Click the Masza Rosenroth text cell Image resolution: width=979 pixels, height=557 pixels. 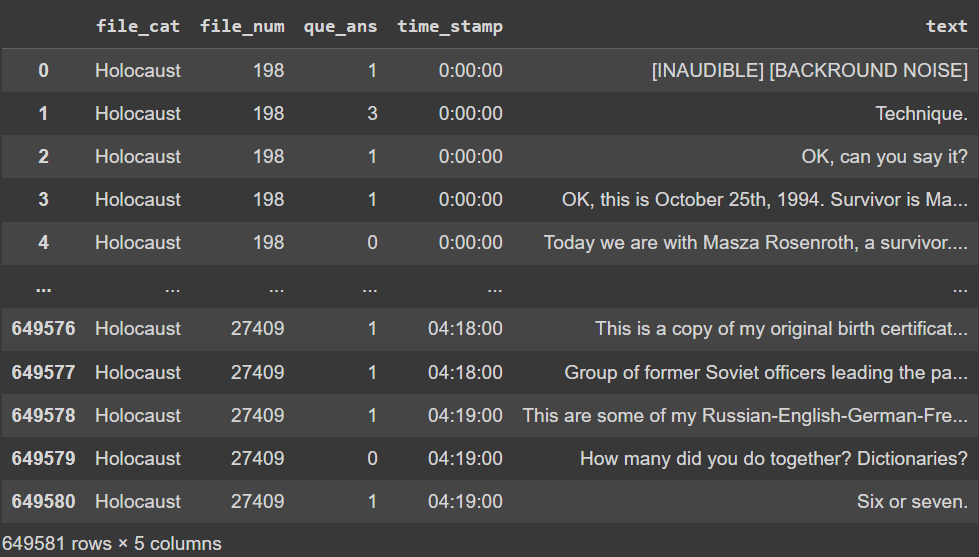pos(755,242)
